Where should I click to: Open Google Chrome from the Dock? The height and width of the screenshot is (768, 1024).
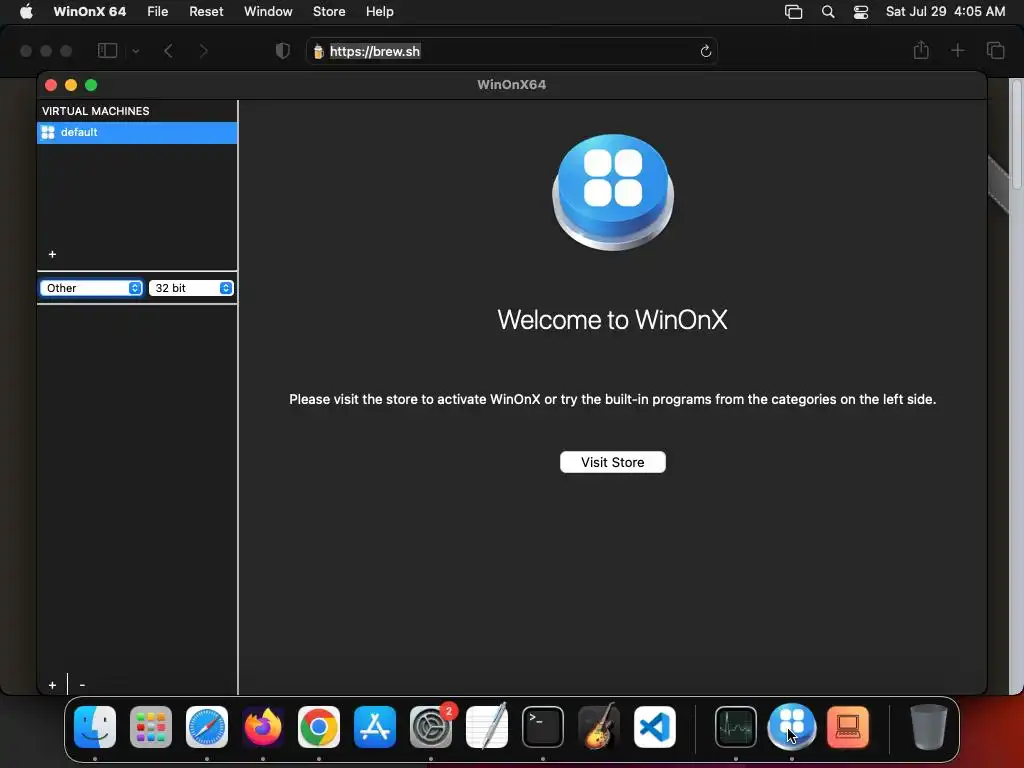tap(319, 727)
